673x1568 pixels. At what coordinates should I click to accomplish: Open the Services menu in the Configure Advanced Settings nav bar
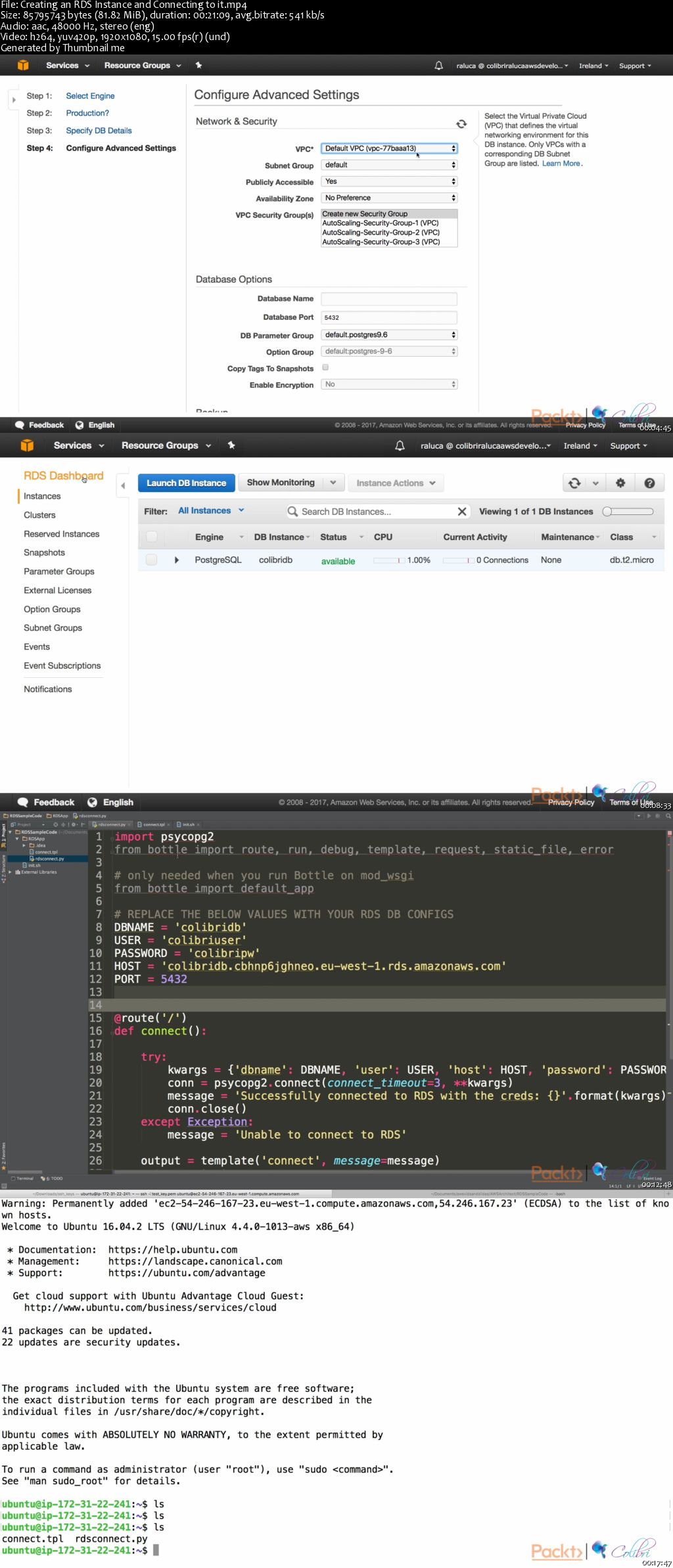coord(67,66)
